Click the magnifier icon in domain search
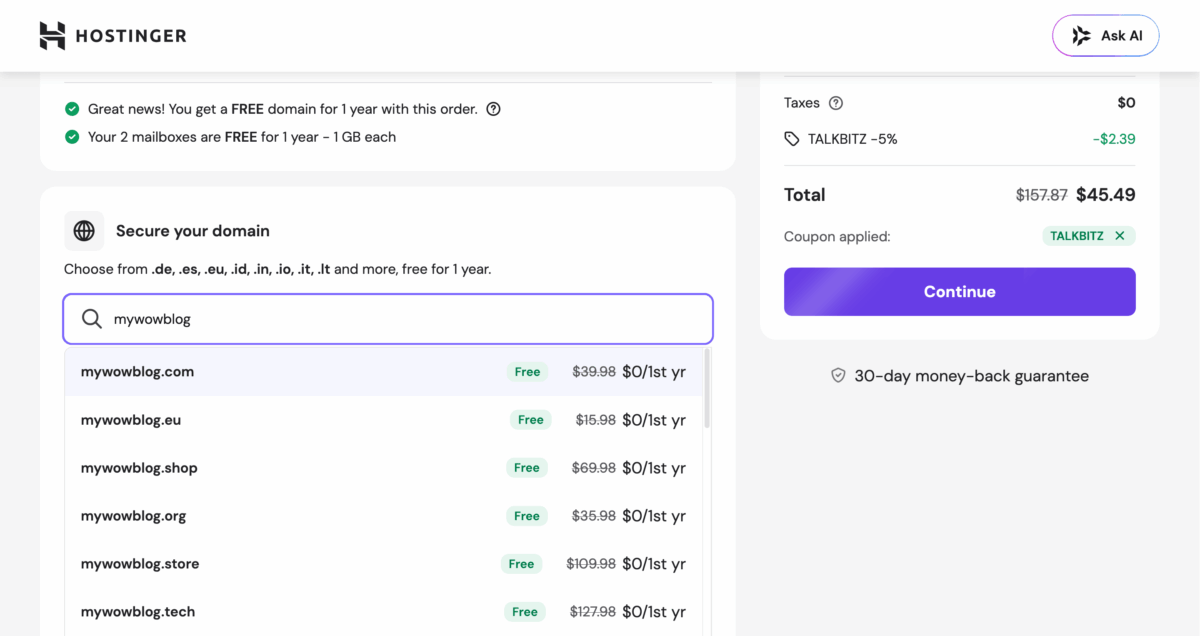Viewport: 1200px width, 636px height. click(x=91, y=319)
